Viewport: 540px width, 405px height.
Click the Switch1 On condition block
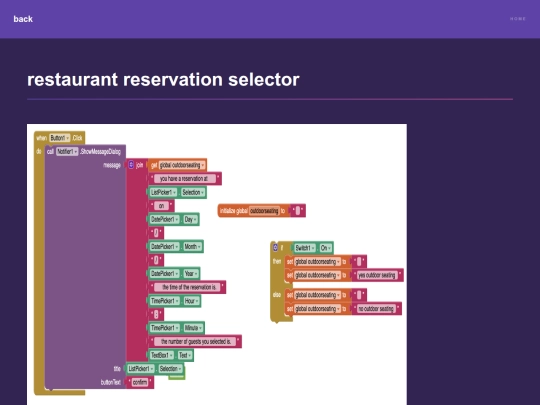click(x=313, y=248)
